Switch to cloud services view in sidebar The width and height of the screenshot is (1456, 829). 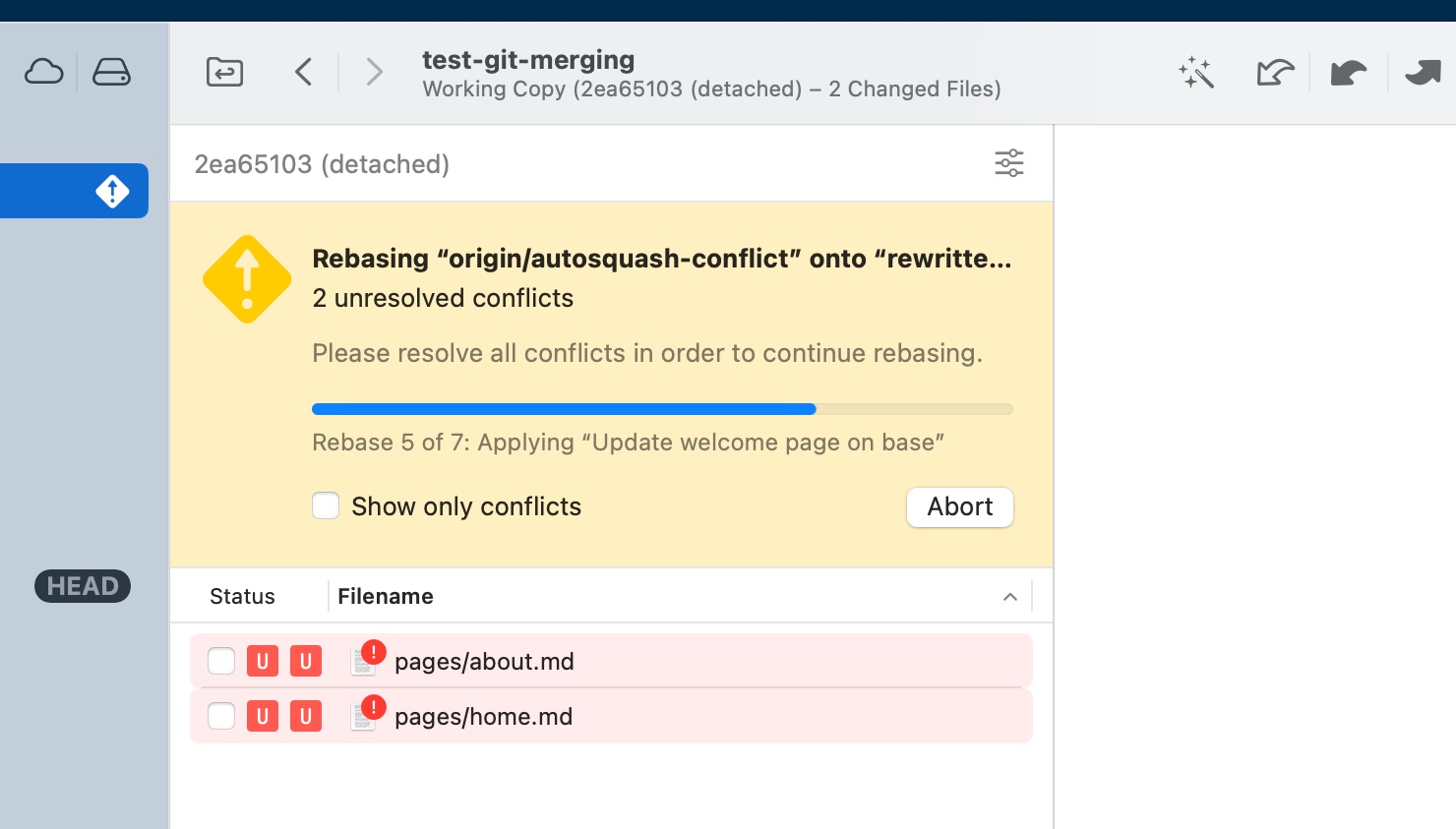(x=43, y=71)
